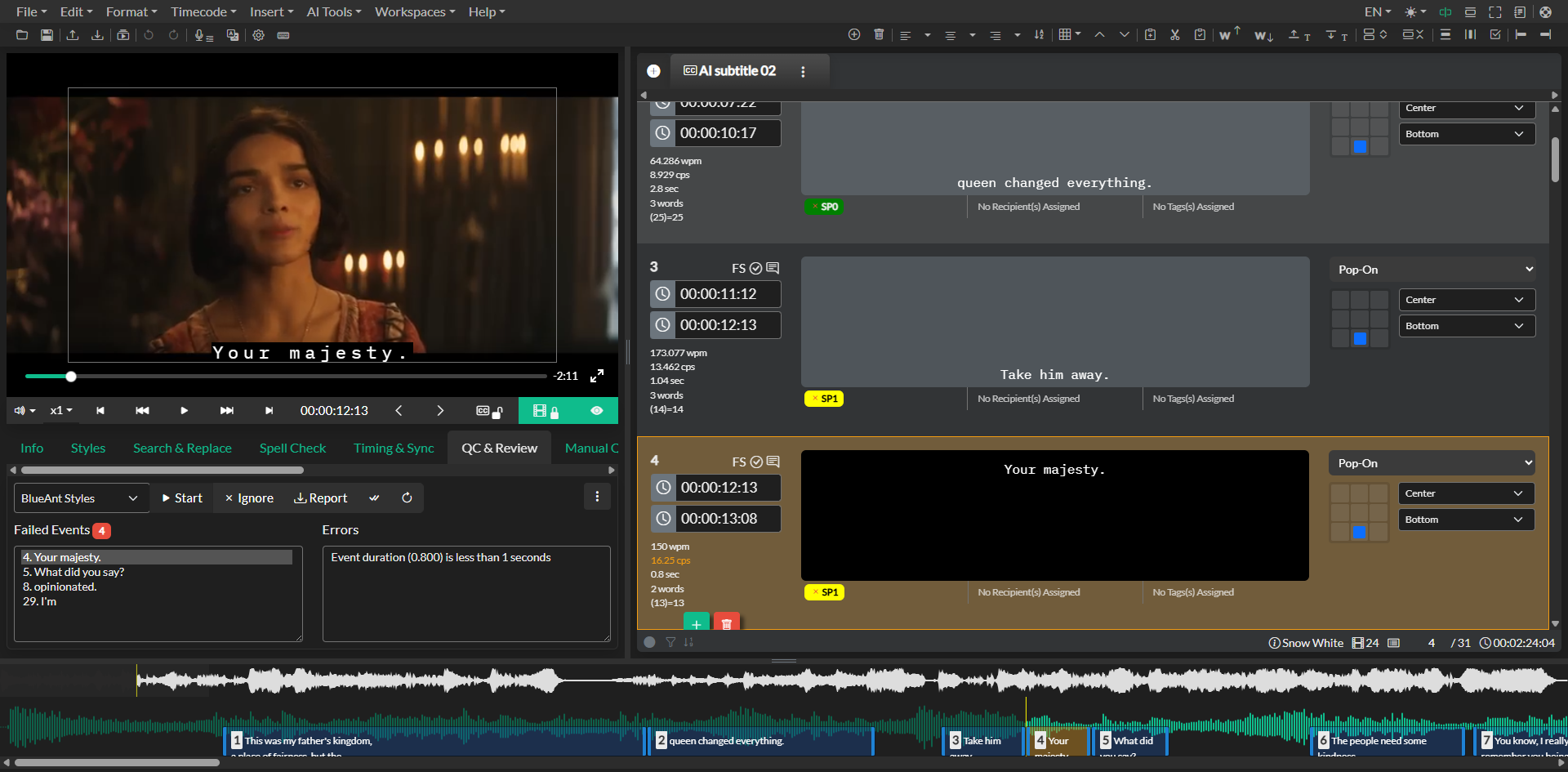Click the video progress slider handle
The image size is (1568, 772).
click(71, 377)
